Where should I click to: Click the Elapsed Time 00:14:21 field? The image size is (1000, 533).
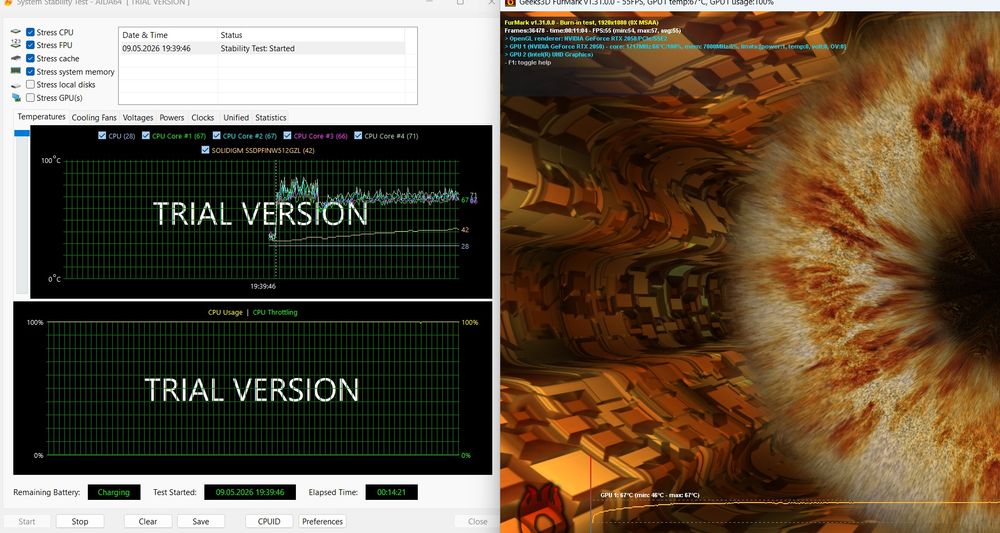point(392,492)
